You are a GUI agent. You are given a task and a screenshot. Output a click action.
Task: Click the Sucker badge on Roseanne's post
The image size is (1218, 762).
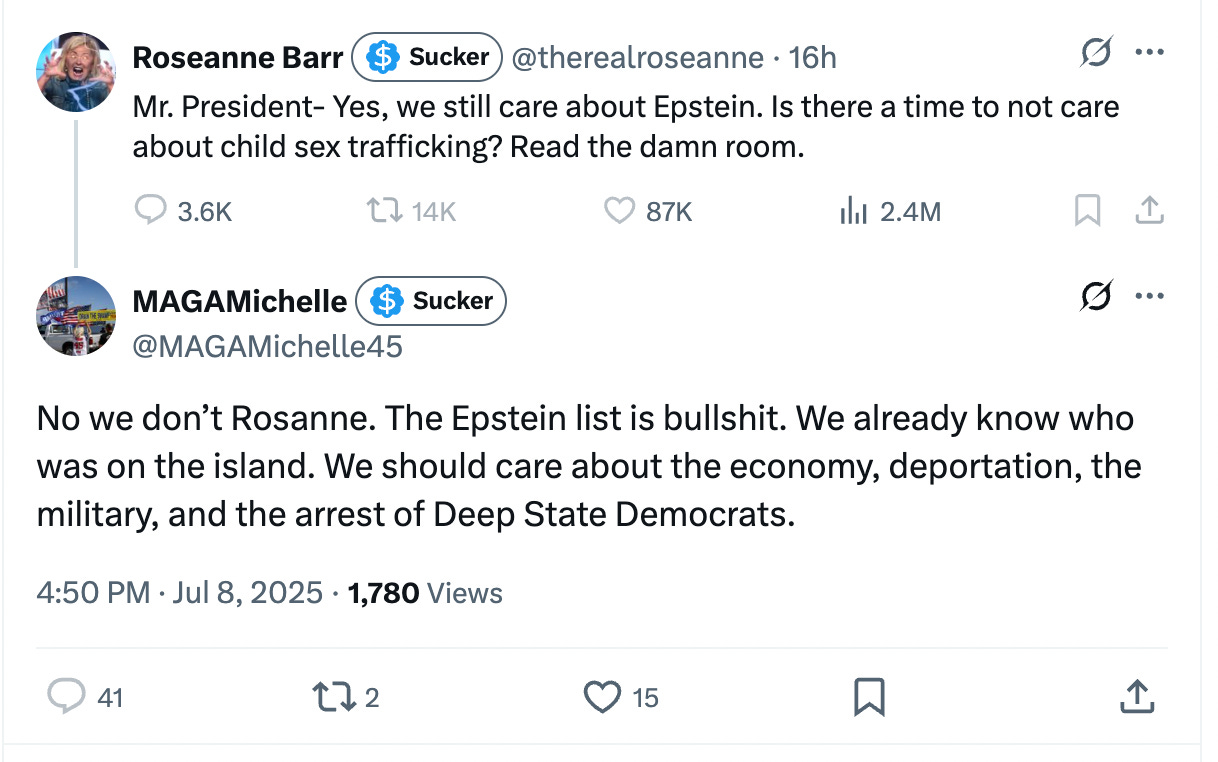(x=427, y=57)
